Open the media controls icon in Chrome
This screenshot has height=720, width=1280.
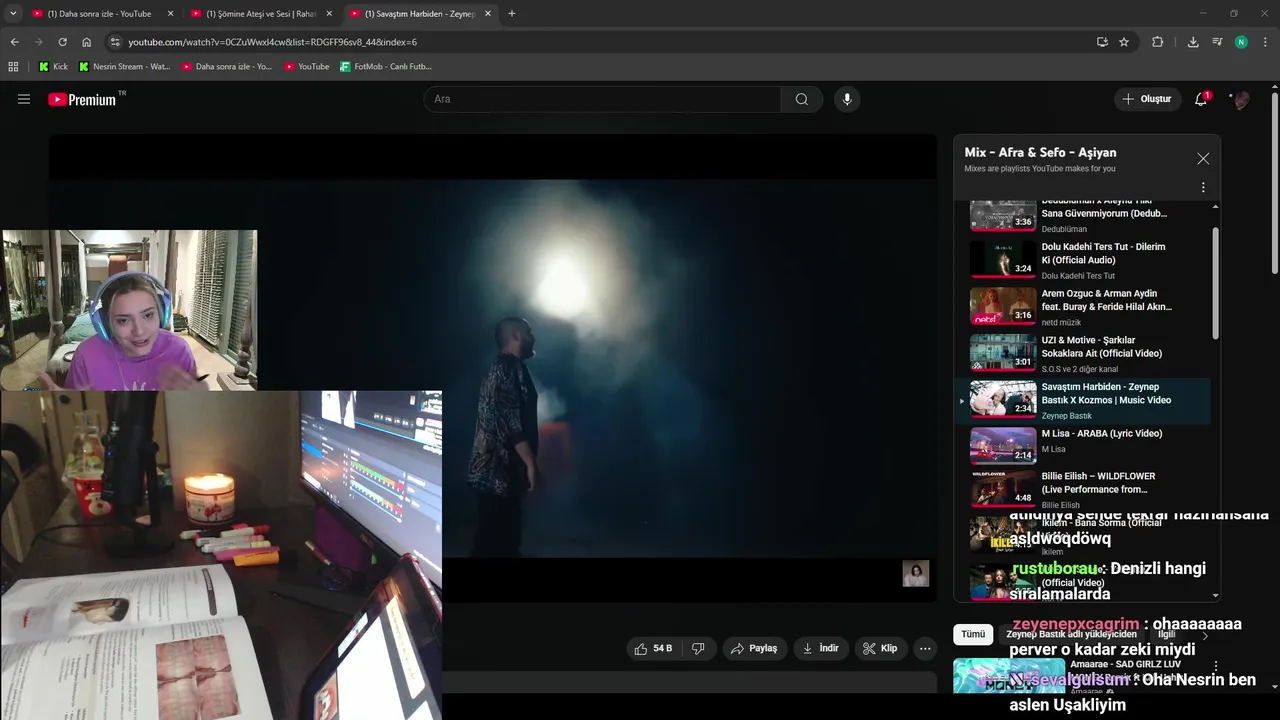[1217, 42]
